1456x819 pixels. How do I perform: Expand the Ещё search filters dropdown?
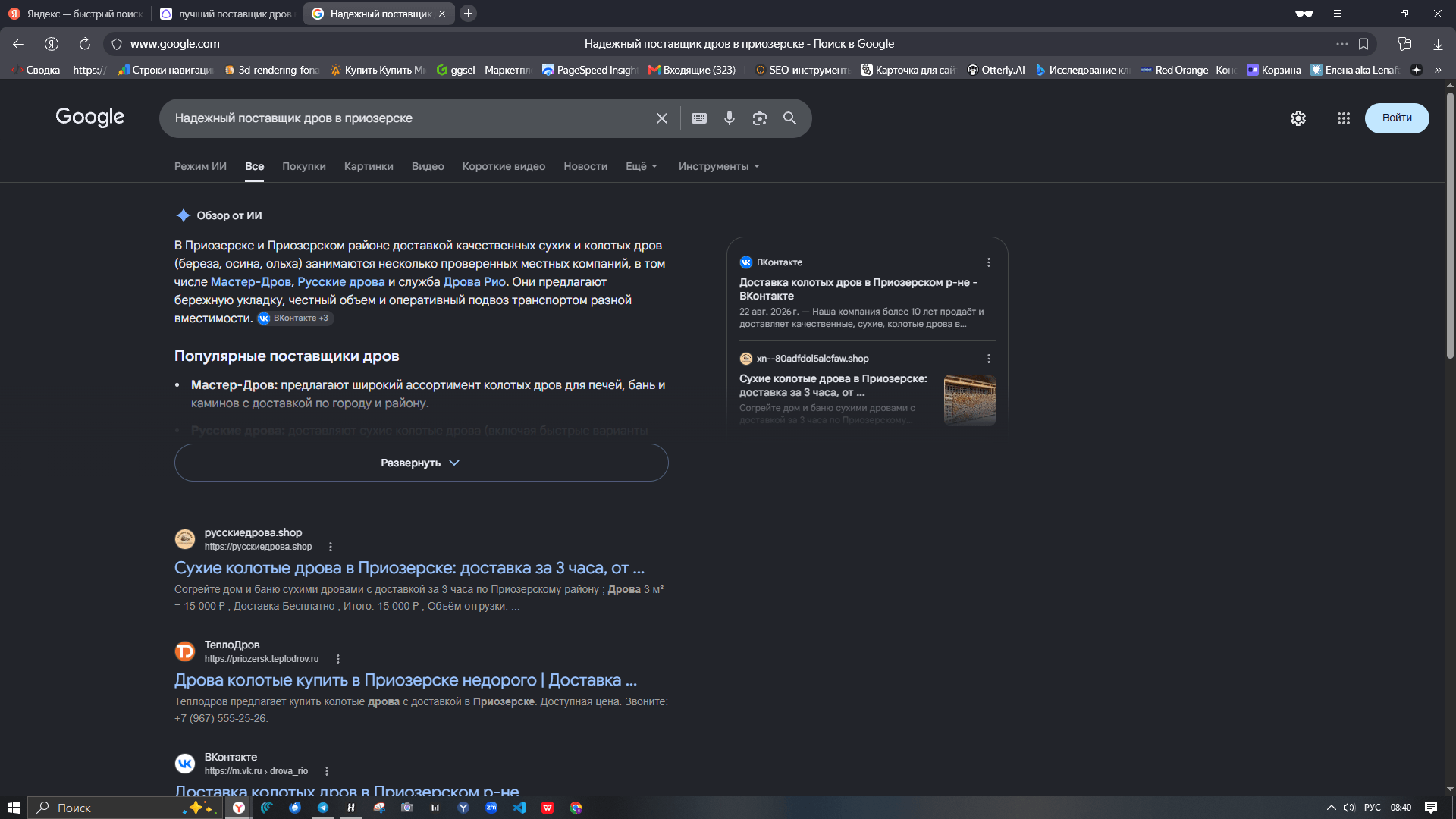[x=642, y=166]
